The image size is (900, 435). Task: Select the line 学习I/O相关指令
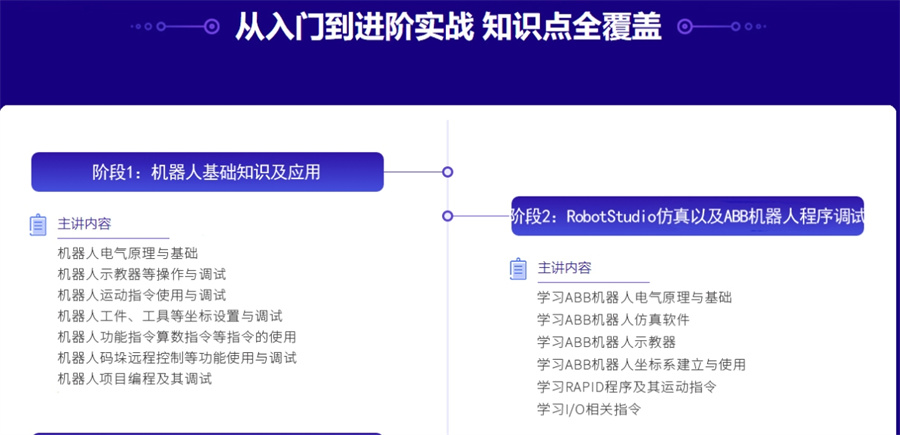[x=589, y=409]
